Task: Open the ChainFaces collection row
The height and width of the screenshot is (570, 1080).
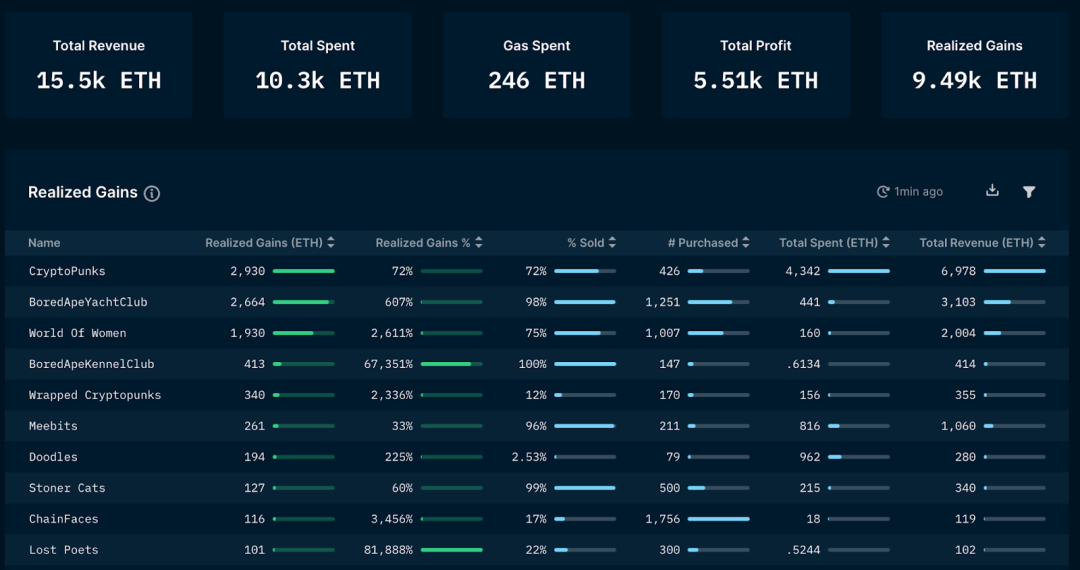Action: (537, 519)
